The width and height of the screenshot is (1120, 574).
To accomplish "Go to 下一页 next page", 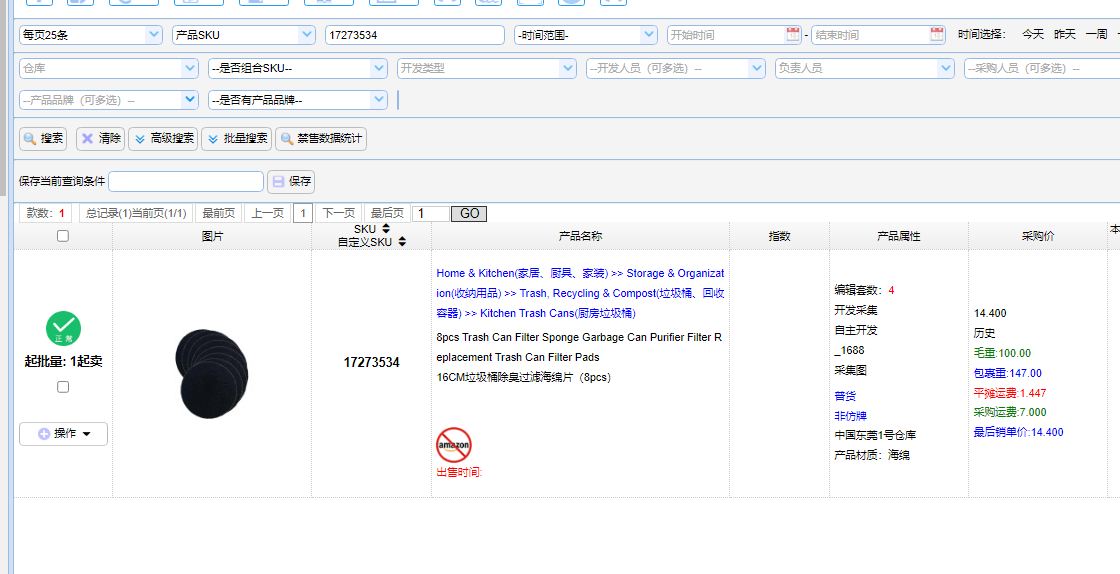I will click(339, 213).
